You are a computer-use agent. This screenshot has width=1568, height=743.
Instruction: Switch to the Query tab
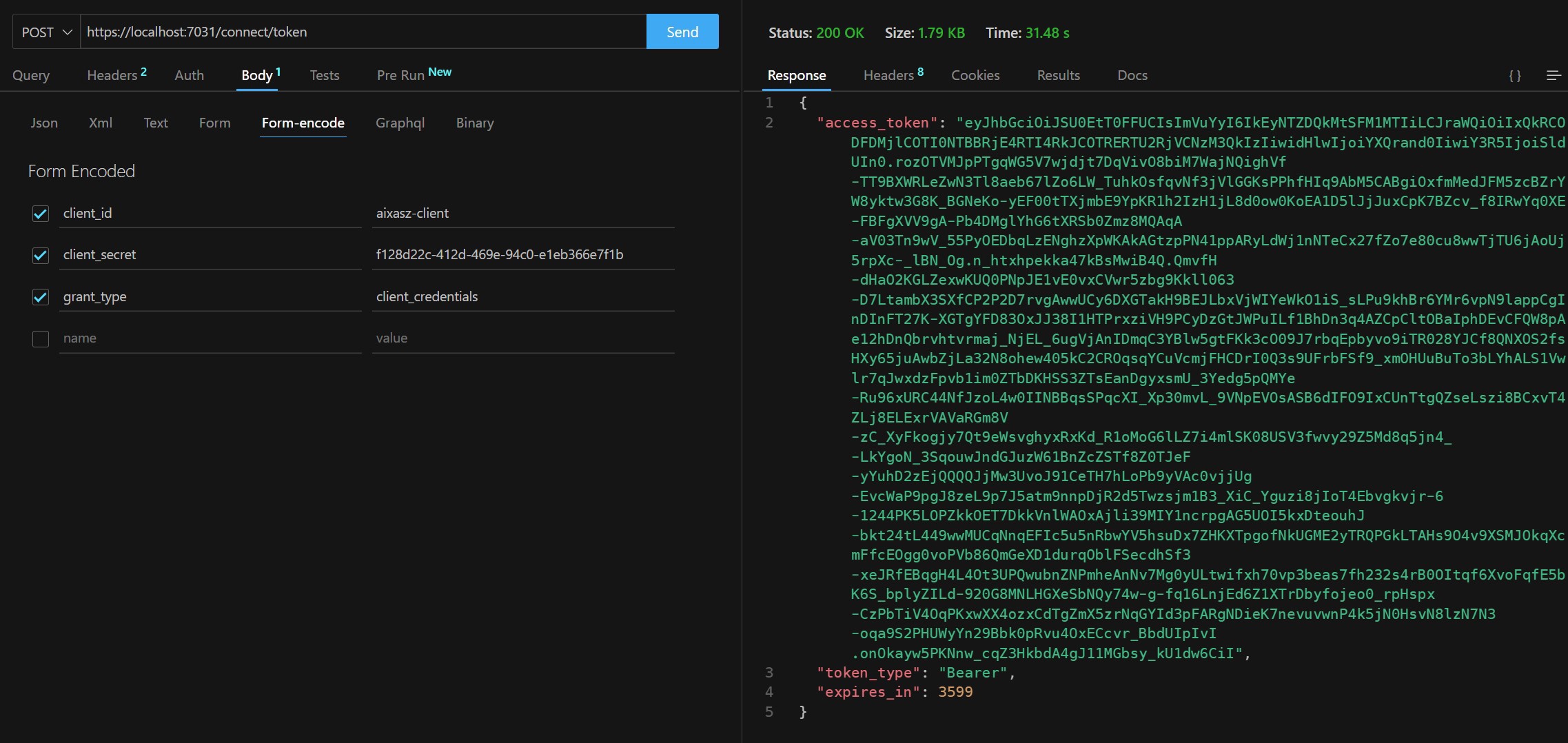click(31, 75)
